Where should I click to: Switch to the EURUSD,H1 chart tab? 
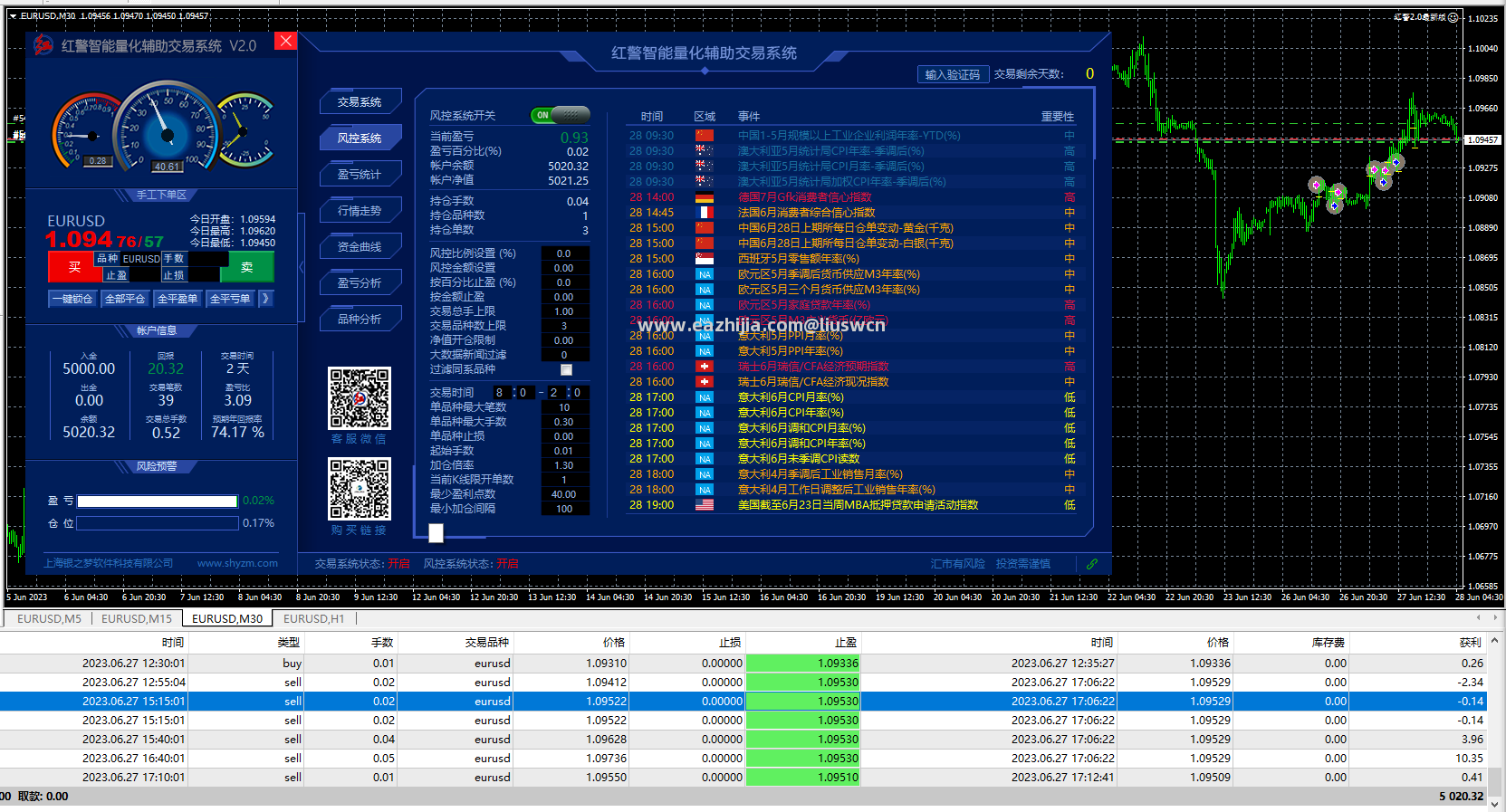pyautogui.click(x=314, y=619)
